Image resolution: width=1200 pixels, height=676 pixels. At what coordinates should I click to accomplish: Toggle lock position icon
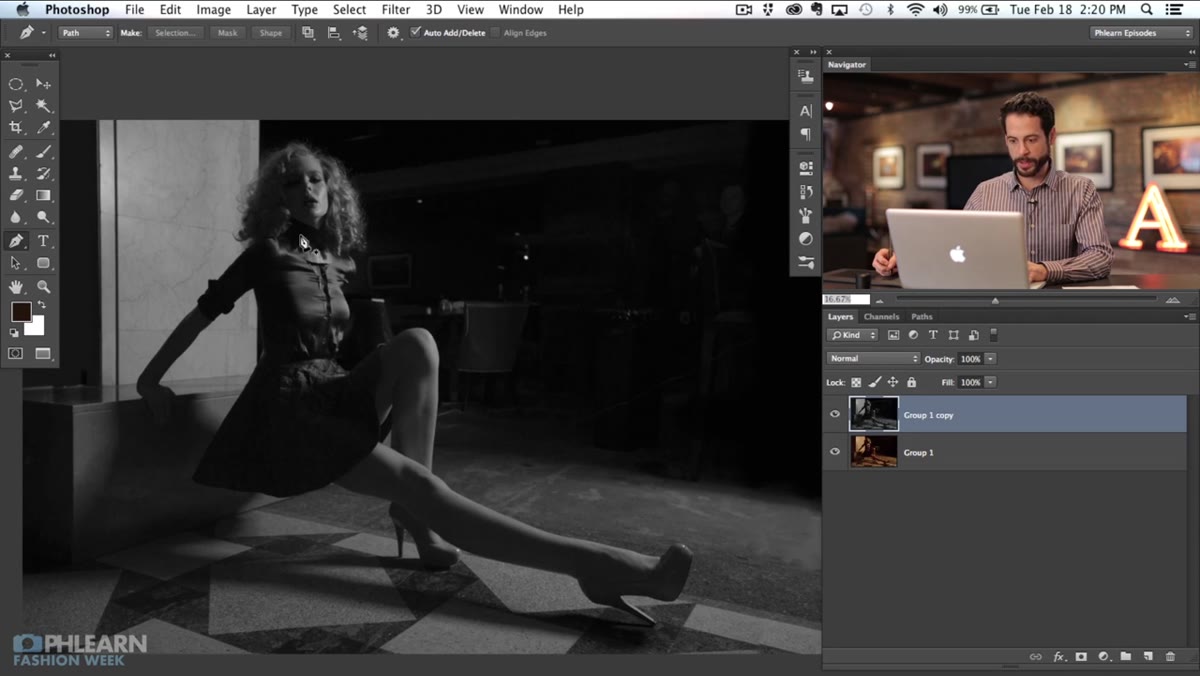pyautogui.click(x=893, y=382)
